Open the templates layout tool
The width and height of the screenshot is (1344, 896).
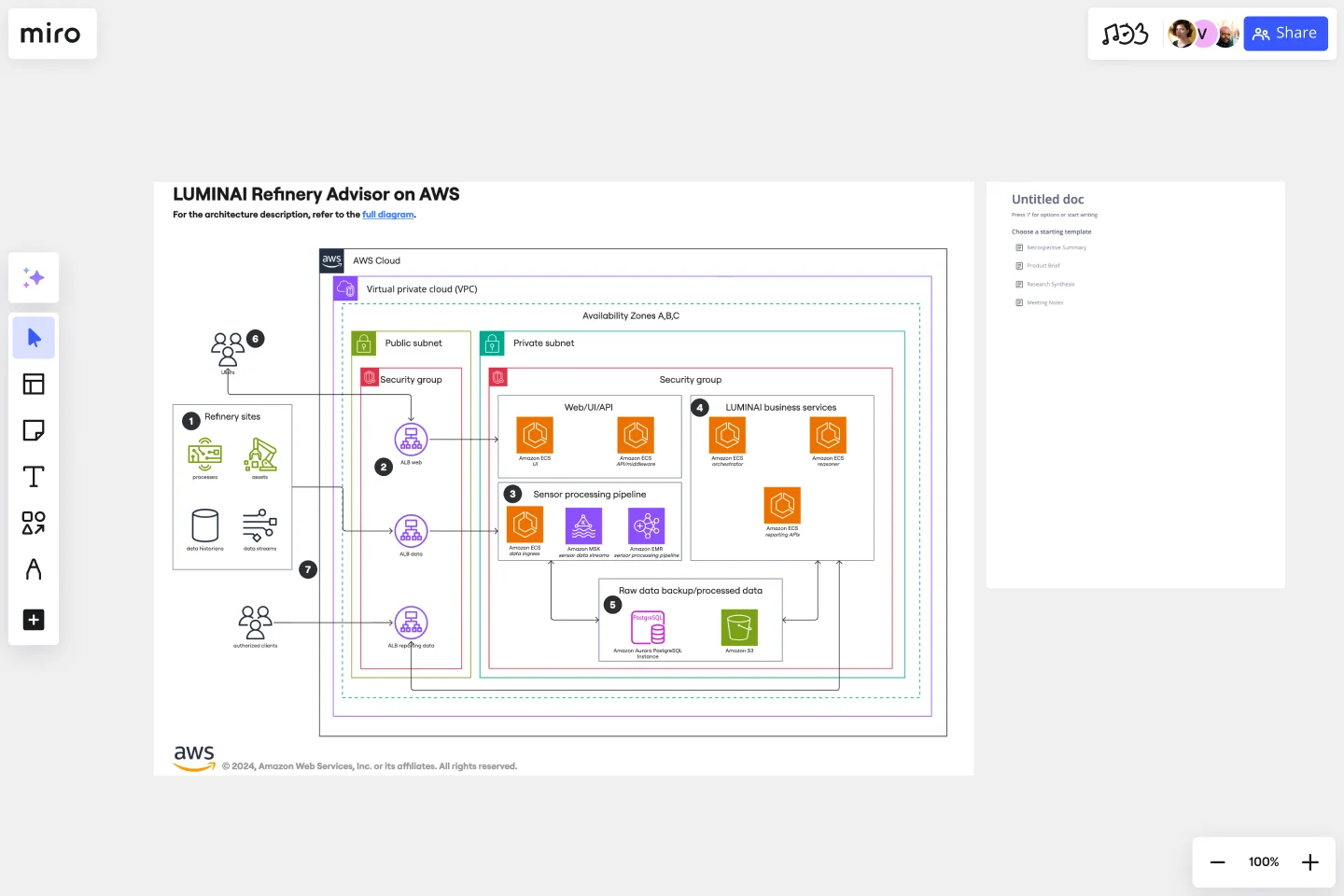(x=34, y=384)
